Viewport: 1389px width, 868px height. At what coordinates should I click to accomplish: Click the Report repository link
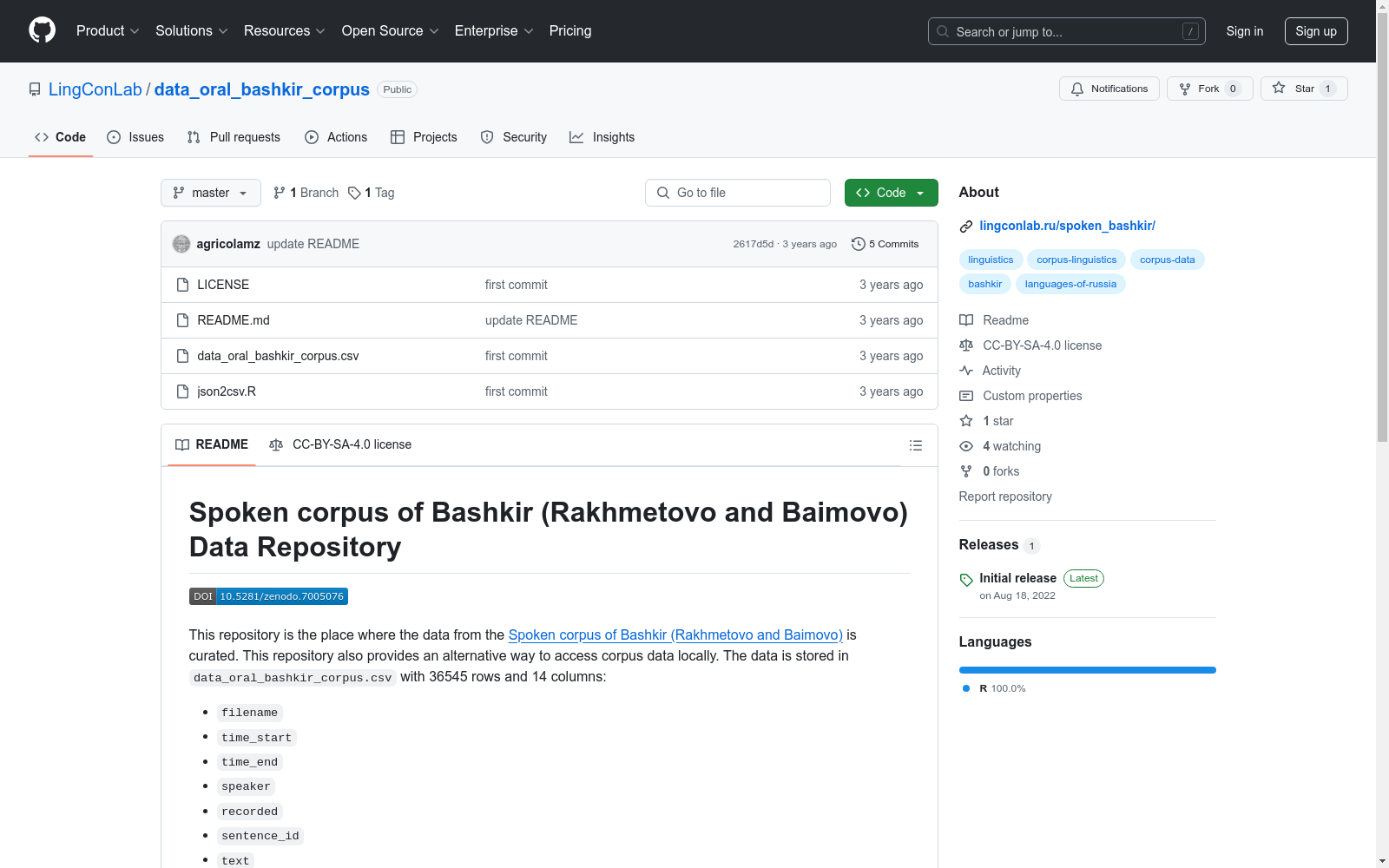[x=1005, y=496]
